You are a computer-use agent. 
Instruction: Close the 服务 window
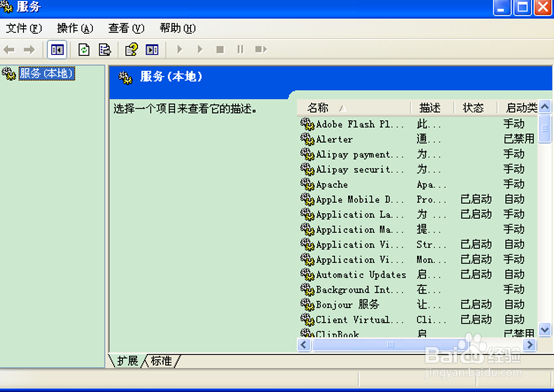coord(543,7)
